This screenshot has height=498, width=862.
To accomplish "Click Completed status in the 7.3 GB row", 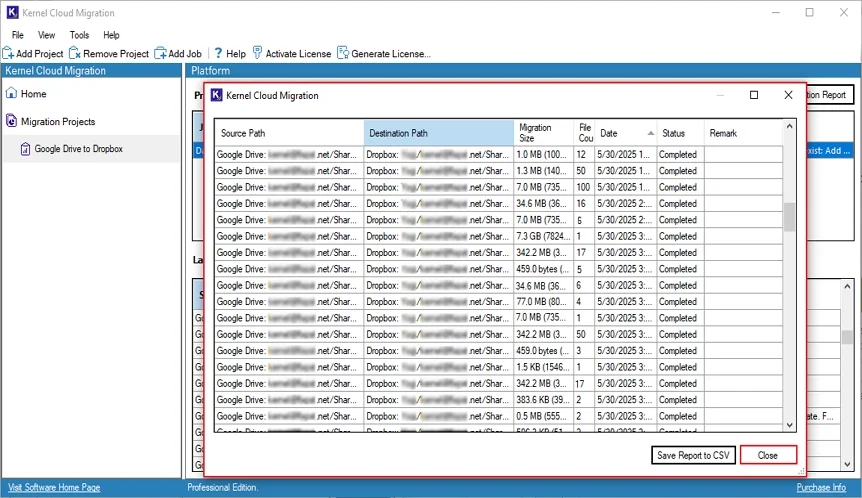I will click(x=680, y=236).
